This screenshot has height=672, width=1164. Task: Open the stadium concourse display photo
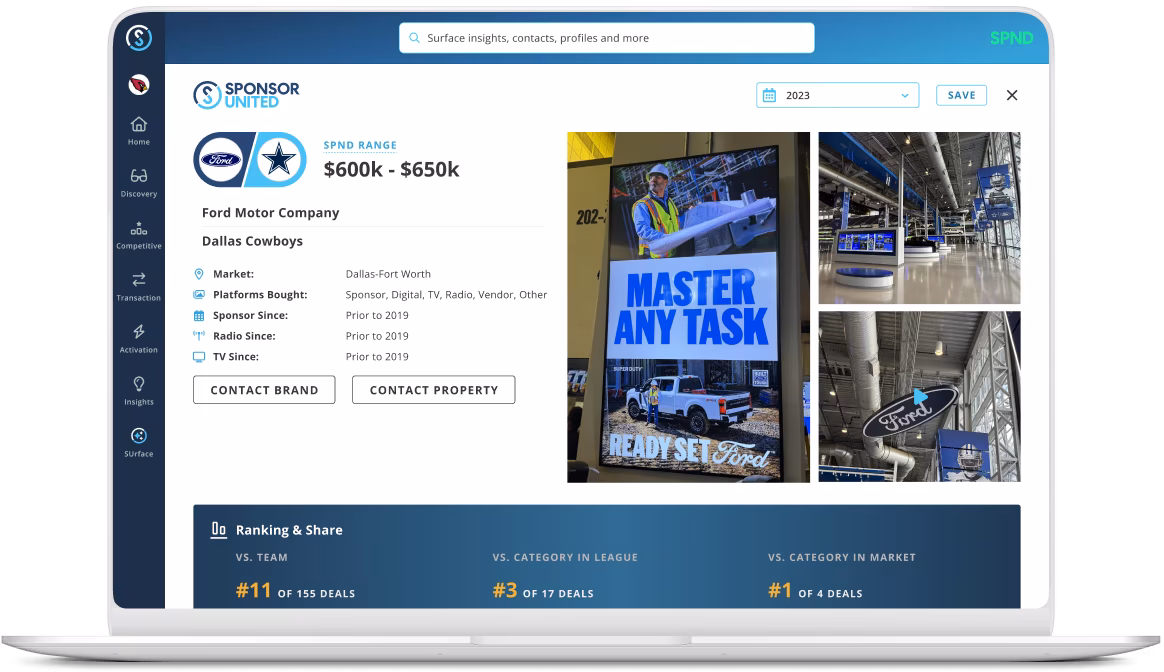919,218
